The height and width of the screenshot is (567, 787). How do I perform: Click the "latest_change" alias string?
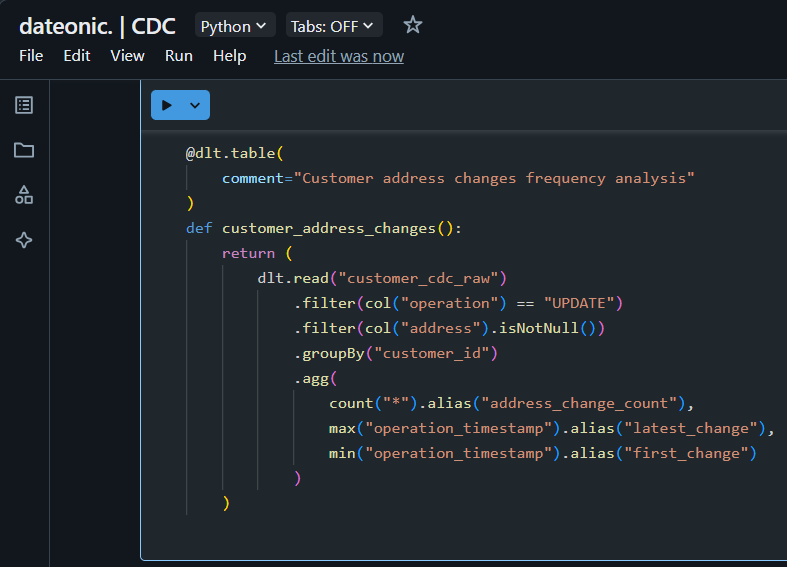[x=695, y=429]
